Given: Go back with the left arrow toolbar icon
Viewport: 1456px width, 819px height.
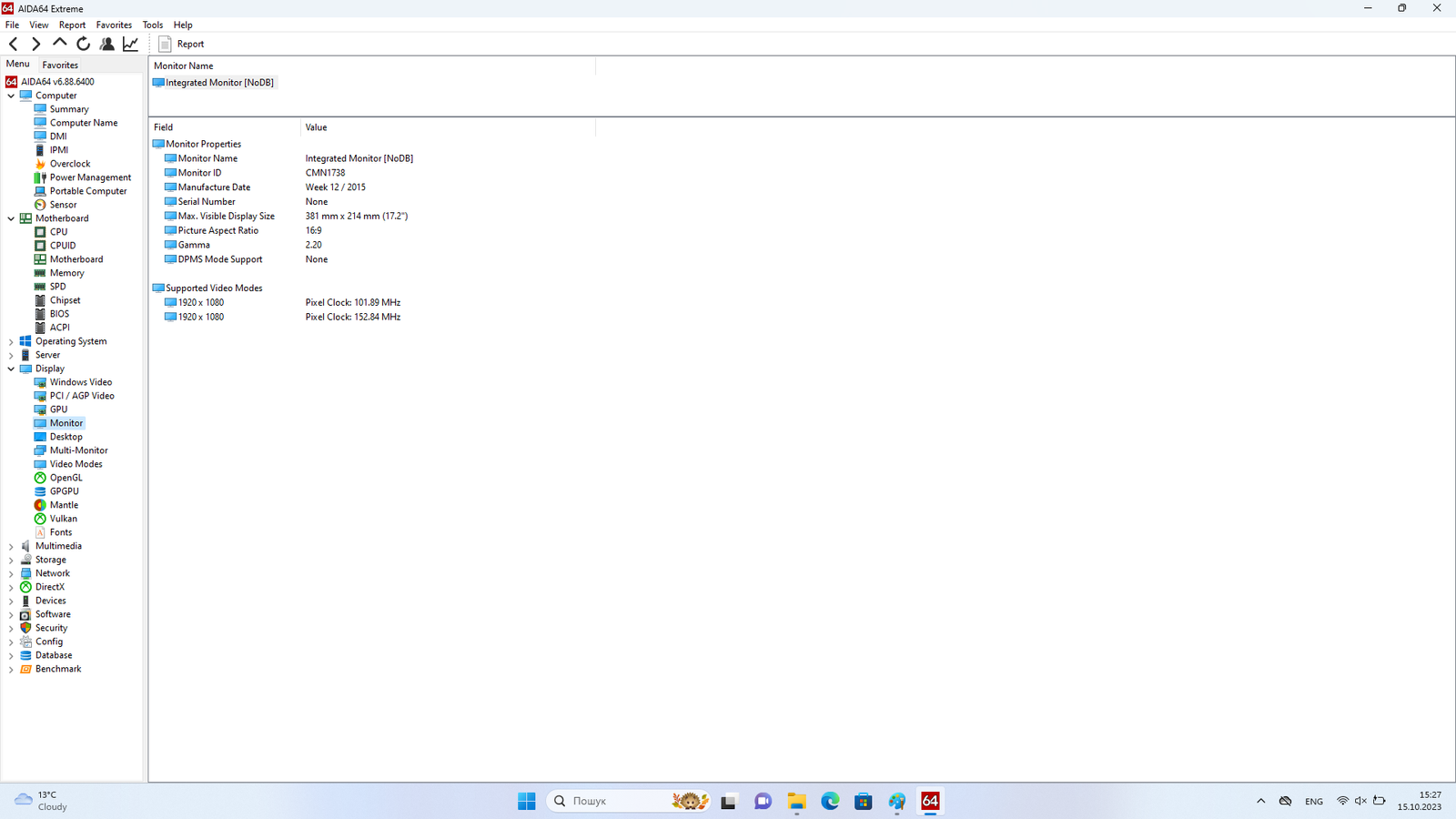Looking at the screenshot, I should tap(13, 44).
